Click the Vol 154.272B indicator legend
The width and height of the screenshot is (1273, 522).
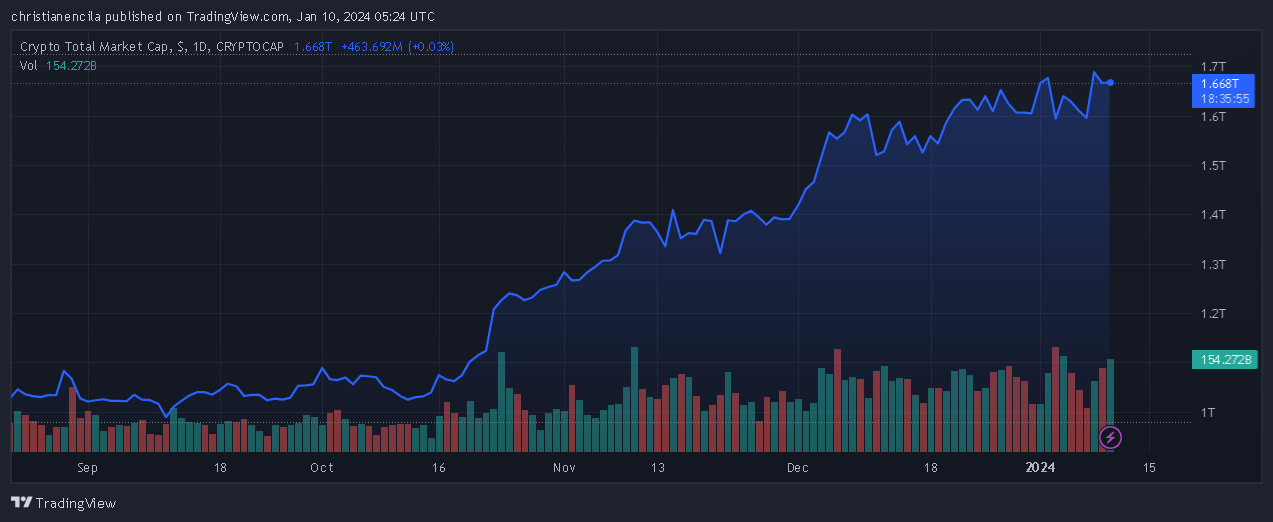[58, 65]
